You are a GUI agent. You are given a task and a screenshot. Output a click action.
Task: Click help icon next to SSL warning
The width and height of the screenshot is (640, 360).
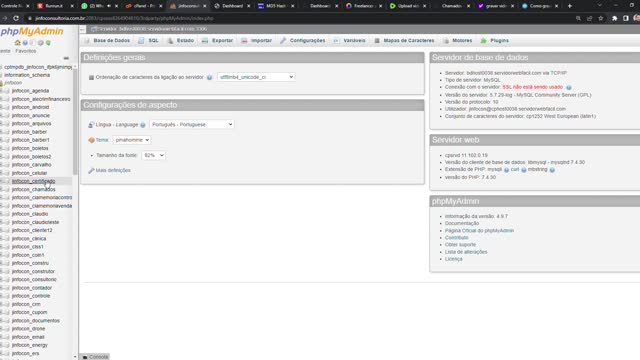click(569, 87)
